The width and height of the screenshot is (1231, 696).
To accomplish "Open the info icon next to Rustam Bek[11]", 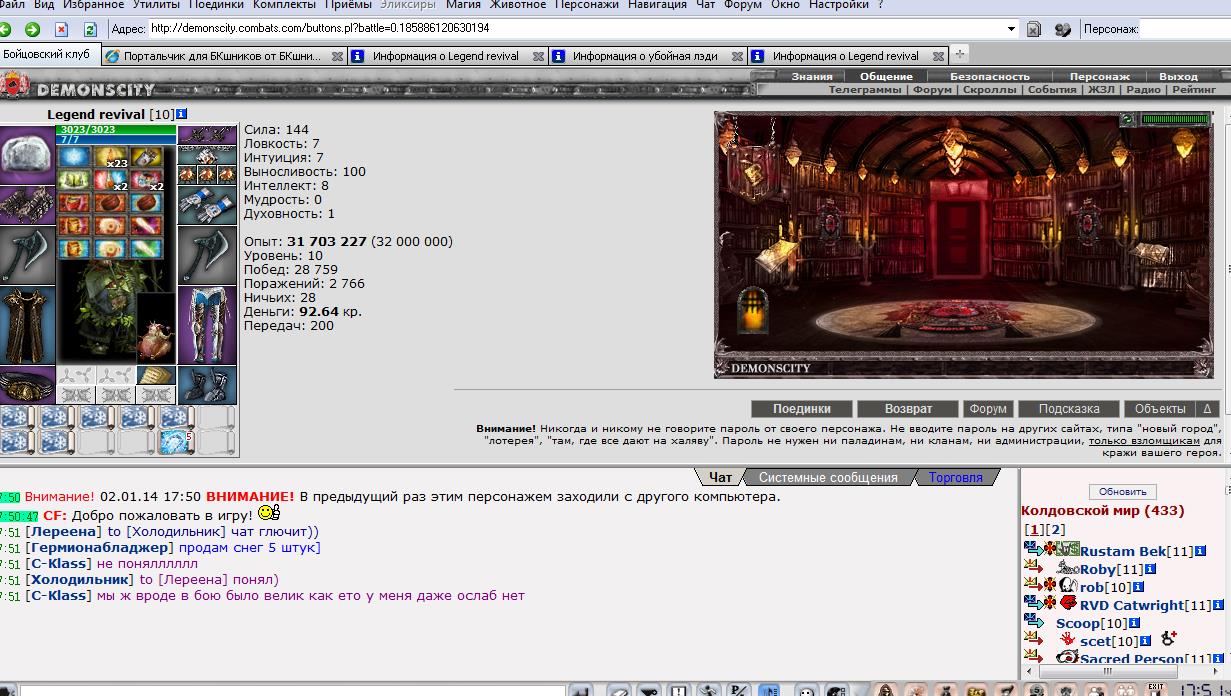I will (x=1201, y=551).
